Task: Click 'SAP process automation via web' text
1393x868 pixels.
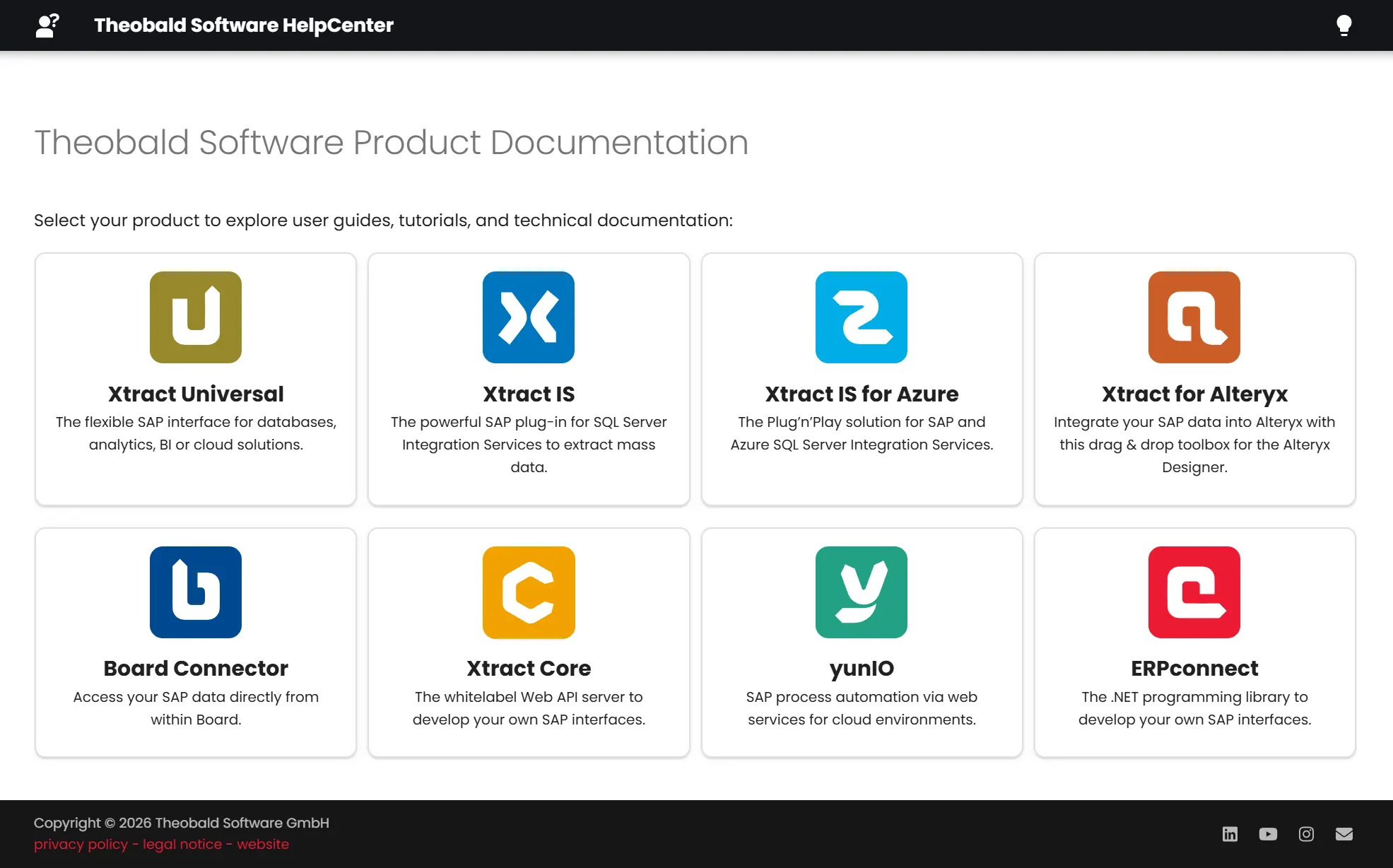Action: [862, 708]
